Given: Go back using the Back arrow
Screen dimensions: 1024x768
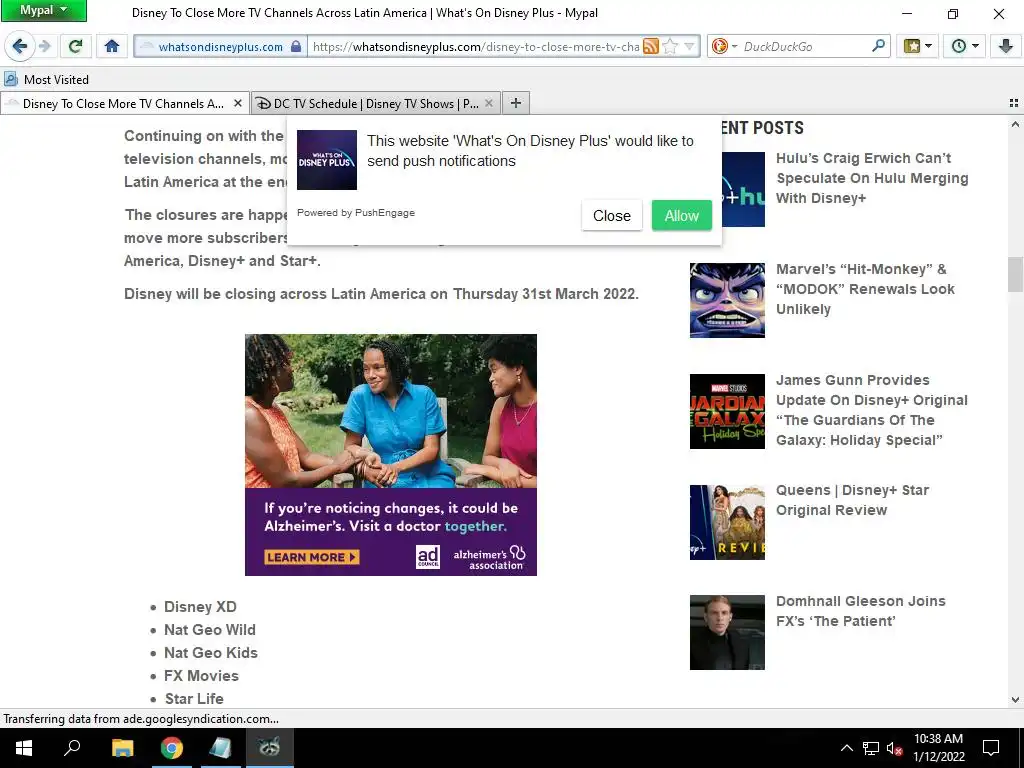Looking at the screenshot, I should [x=20, y=46].
